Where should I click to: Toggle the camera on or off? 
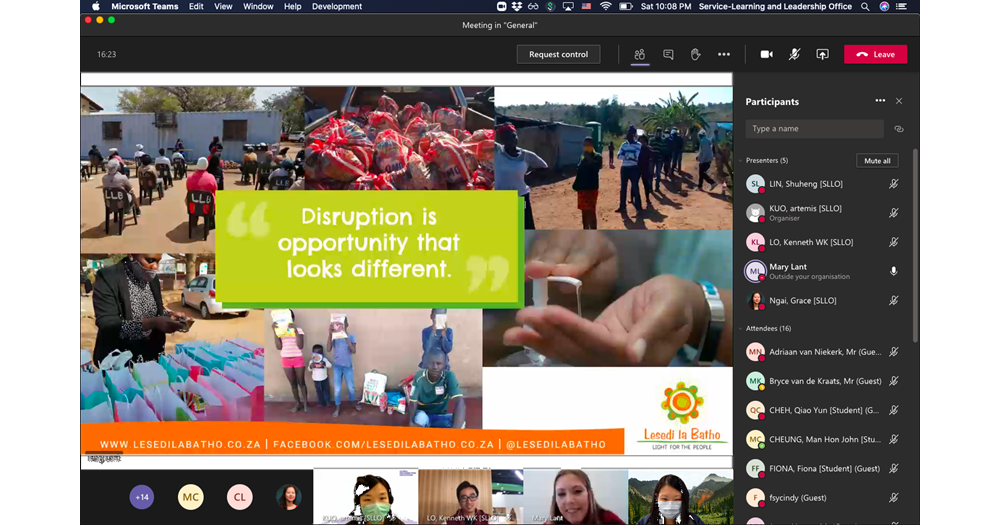point(766,54)
